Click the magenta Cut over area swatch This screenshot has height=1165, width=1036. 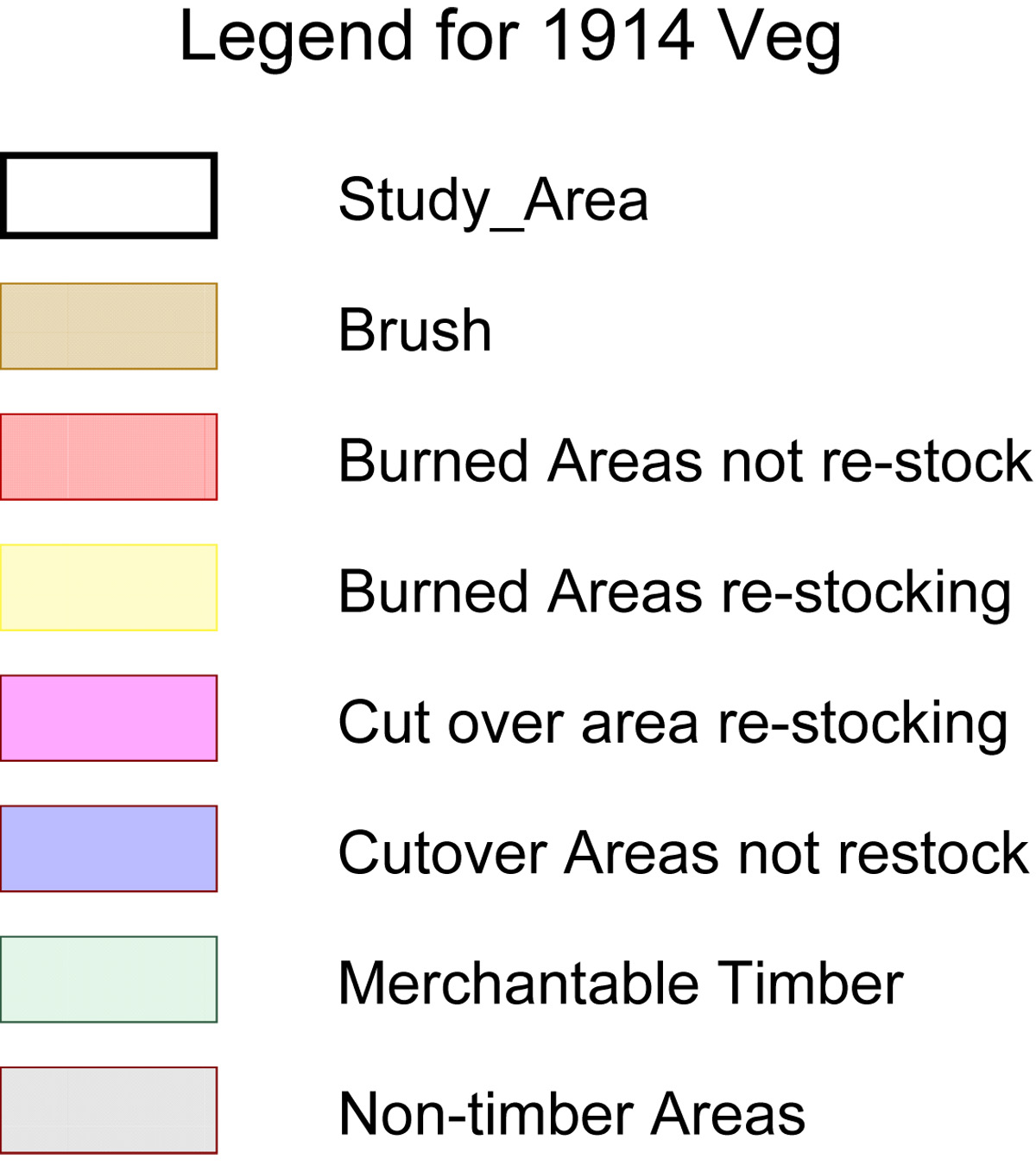pos(109,719)
